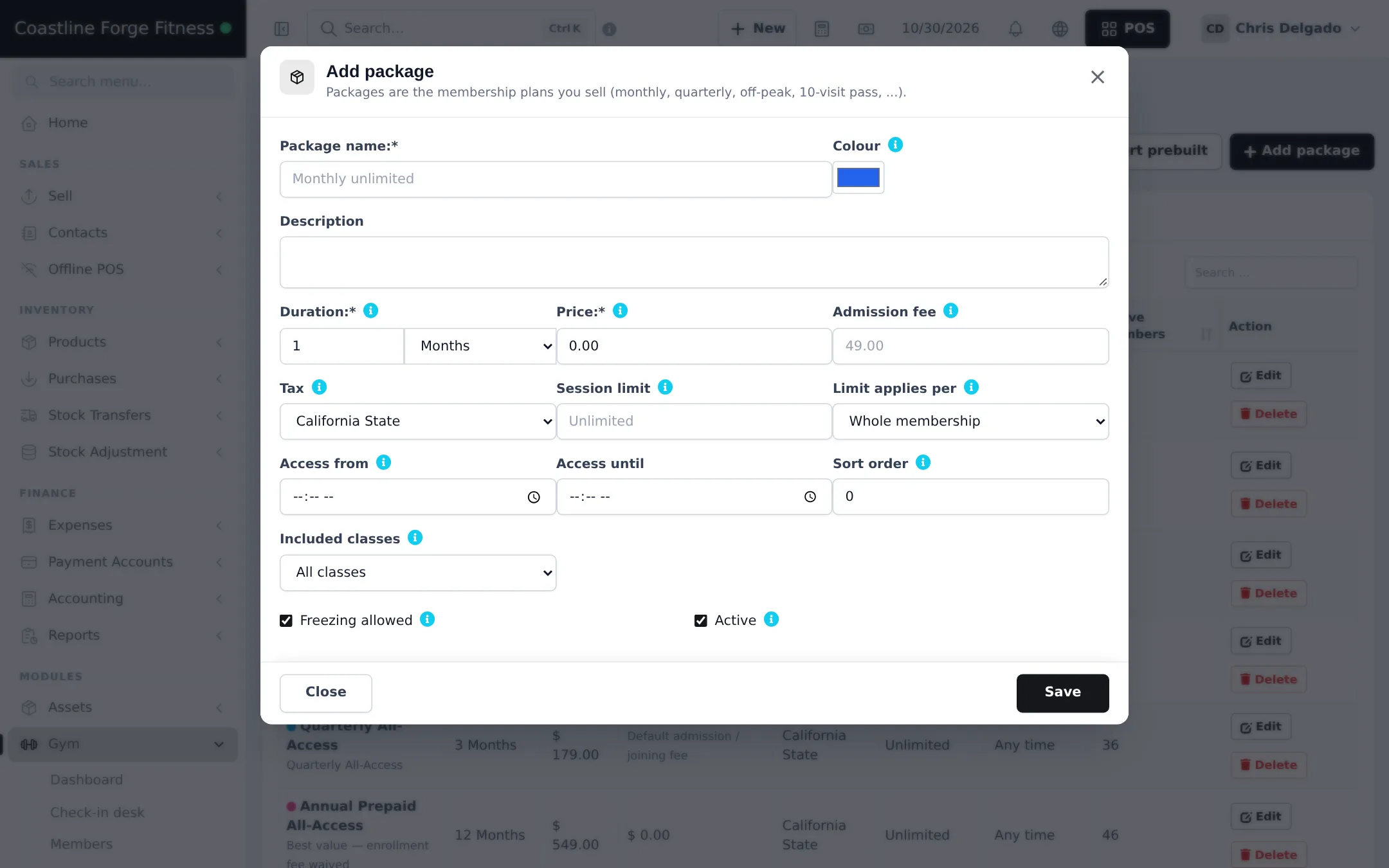
Task: Click the Session limit input field
Action: pos(694,421)
